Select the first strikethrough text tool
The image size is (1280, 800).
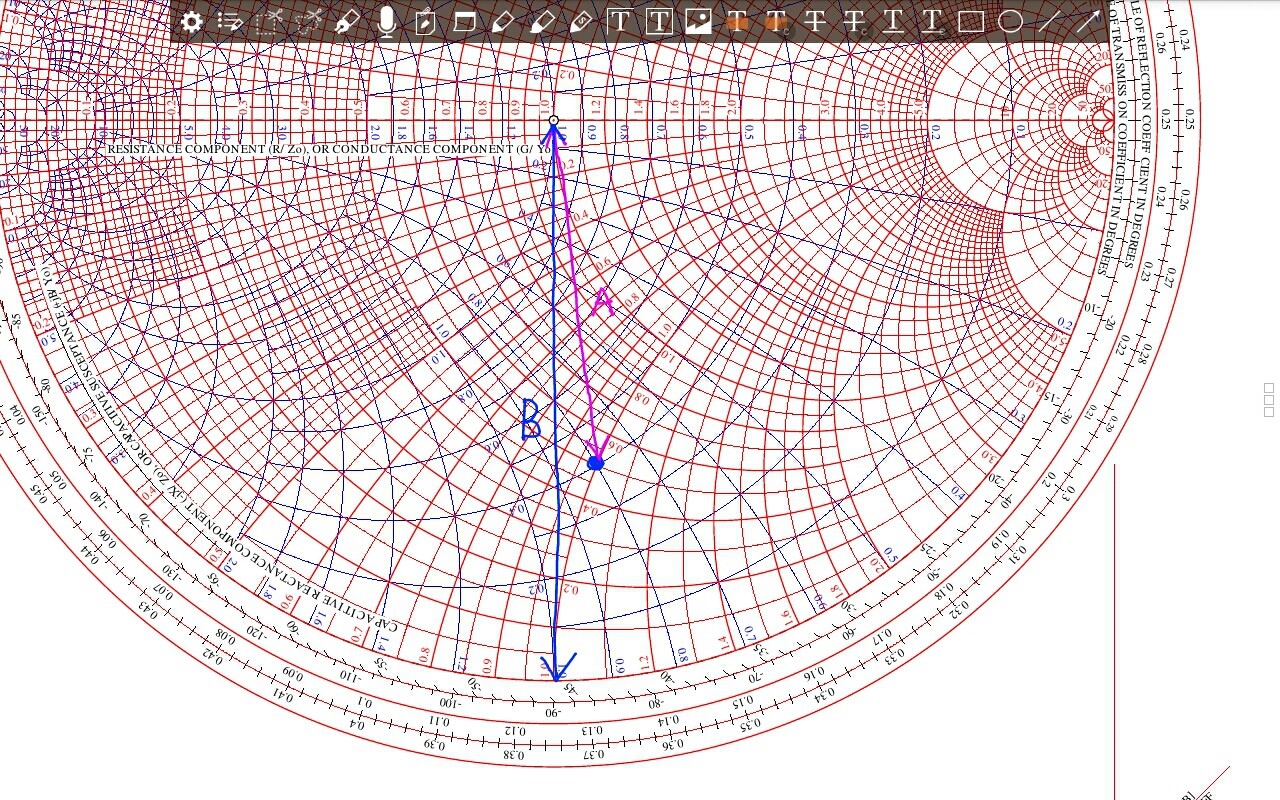click(x=815, y=21)
